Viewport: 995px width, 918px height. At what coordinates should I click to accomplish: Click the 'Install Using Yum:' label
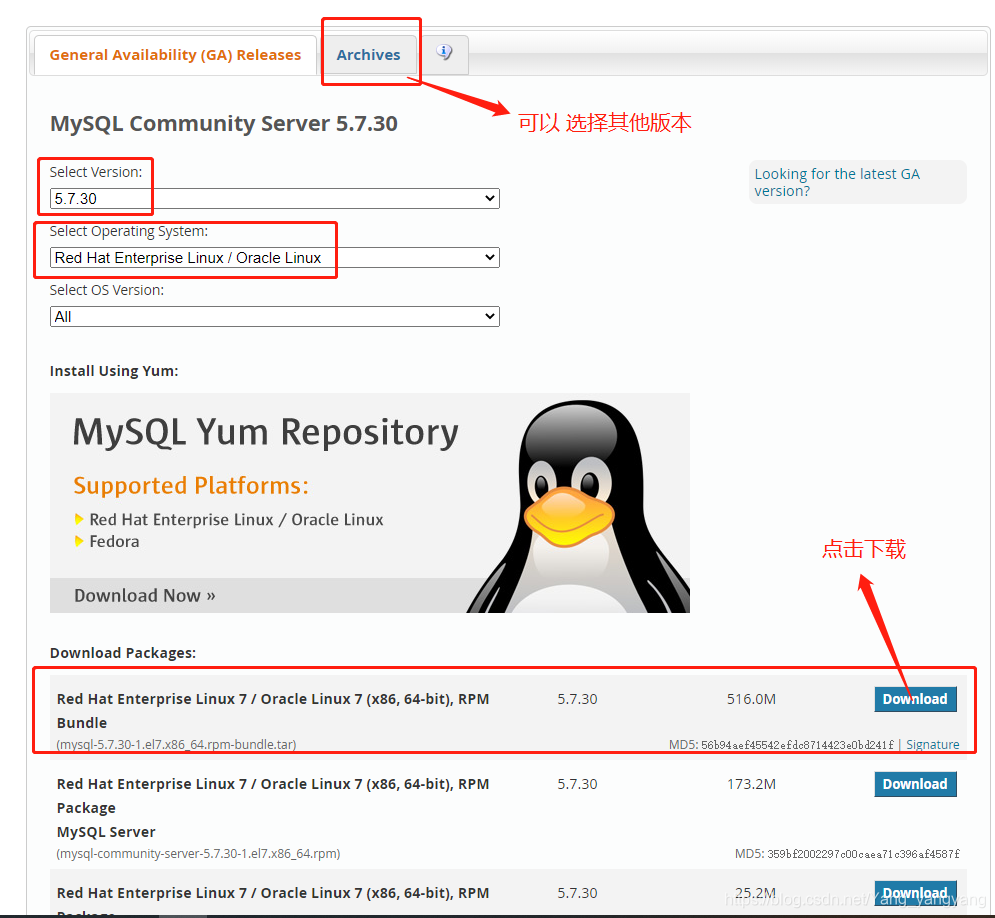tap(114, 370)
